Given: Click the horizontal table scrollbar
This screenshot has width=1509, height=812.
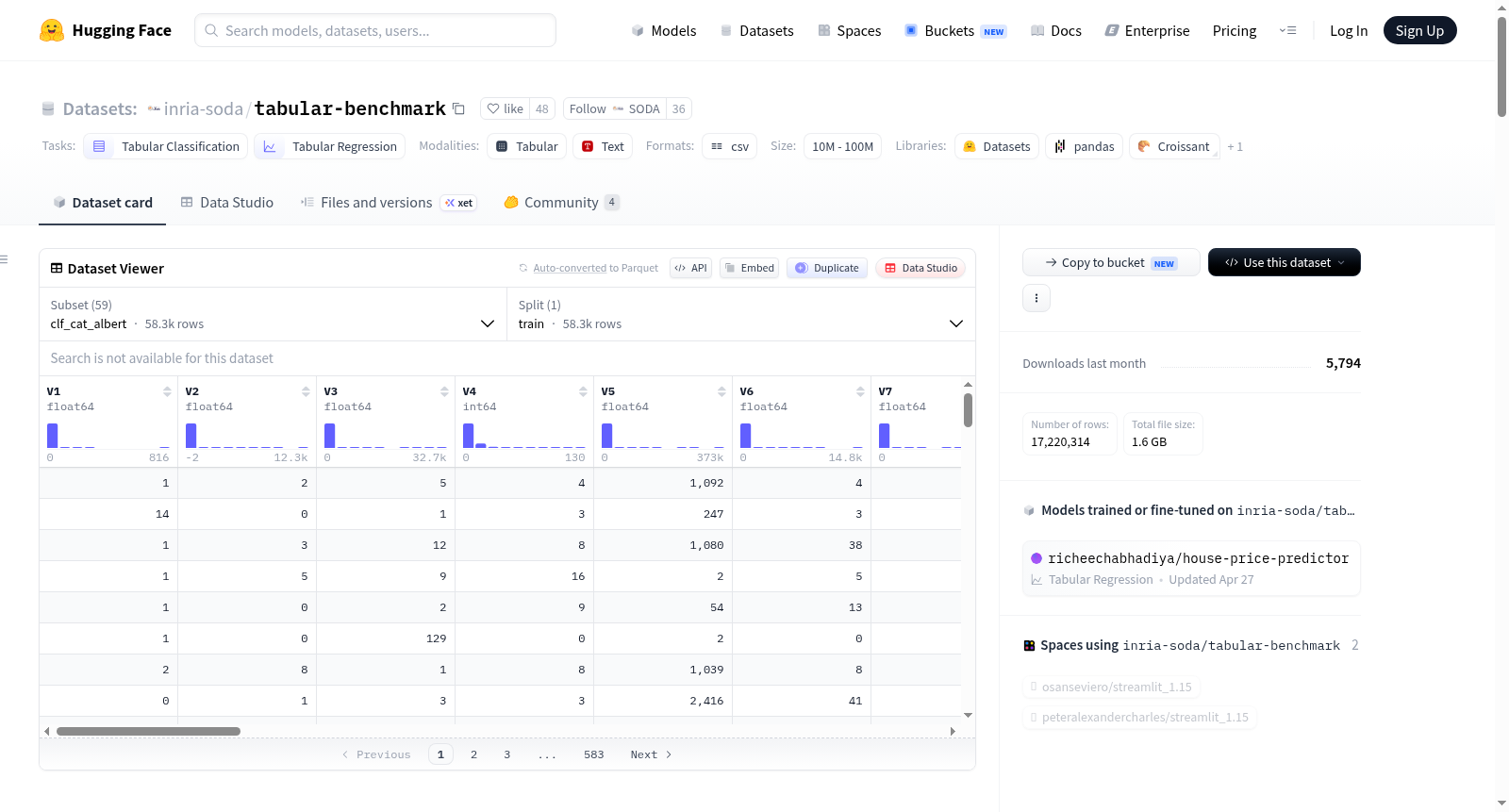Looking at the screenshot, I should [148, 731].
